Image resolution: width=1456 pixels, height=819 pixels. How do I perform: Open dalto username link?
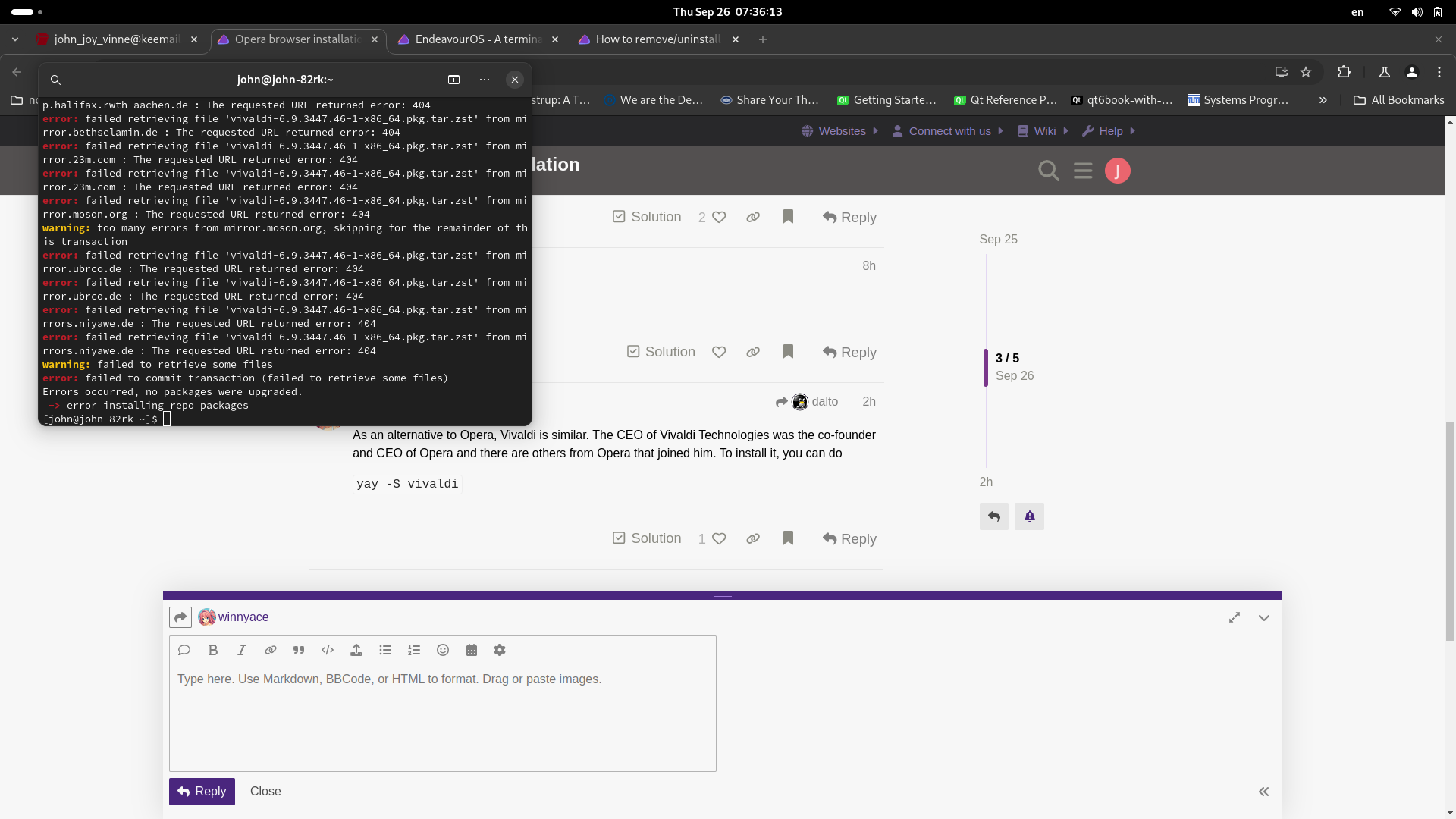tap(825, 402)
